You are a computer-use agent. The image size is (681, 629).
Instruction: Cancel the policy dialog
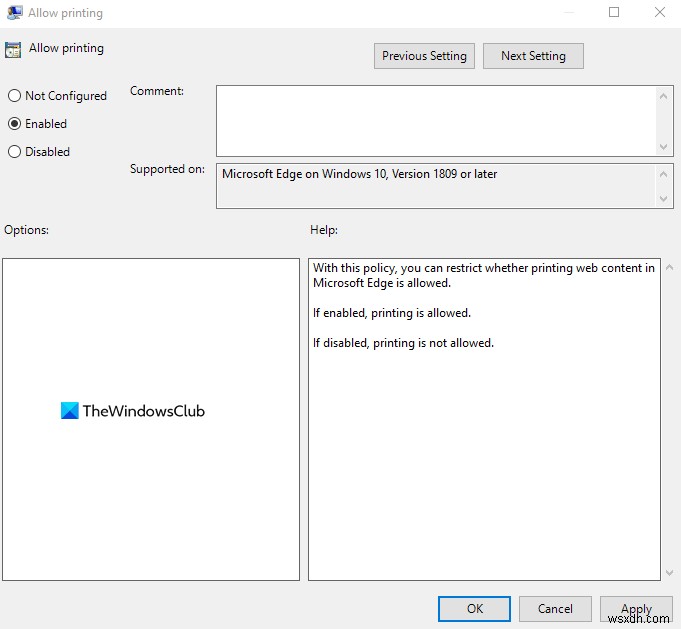pos(555,609)
